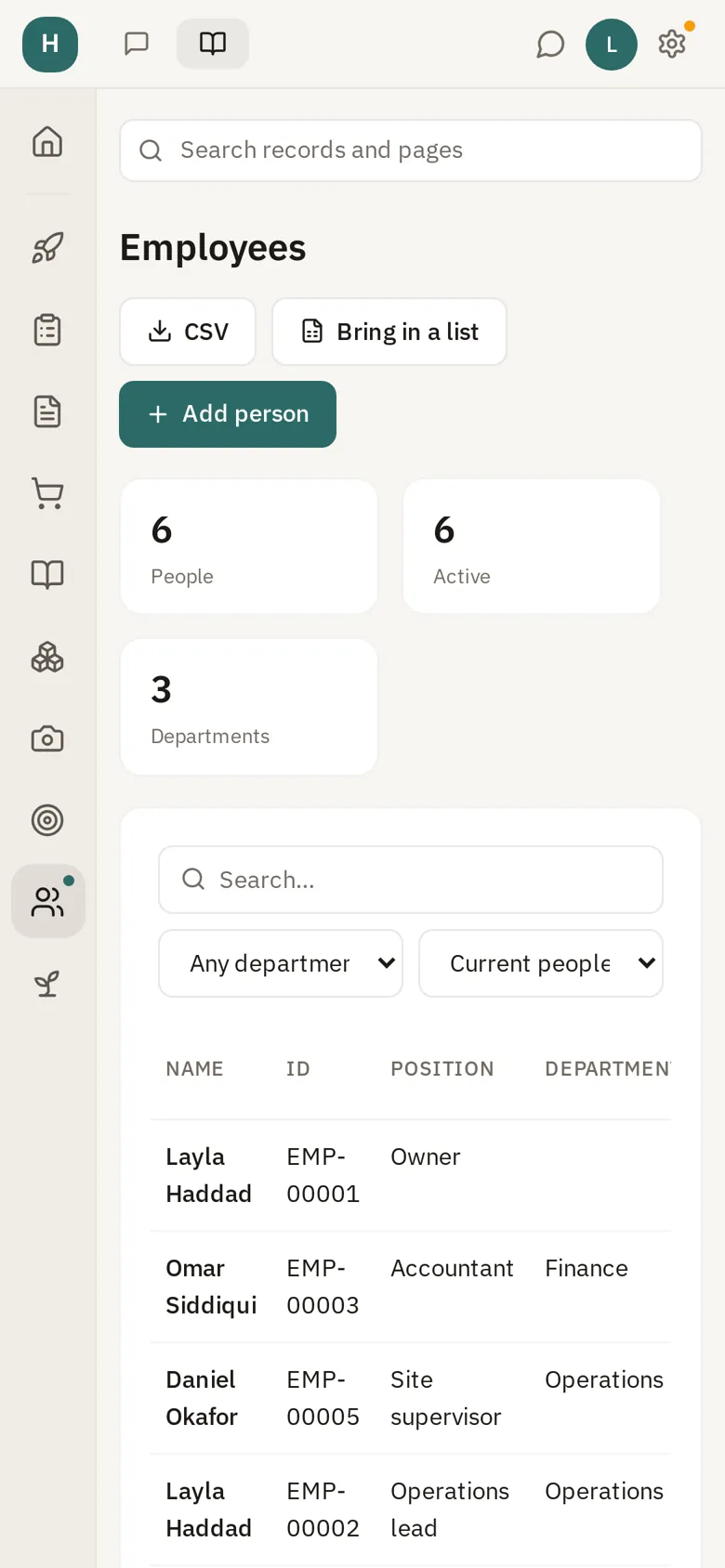
Task: Open Daniel Okafor employee record
Action: [x=202, y=1398]
